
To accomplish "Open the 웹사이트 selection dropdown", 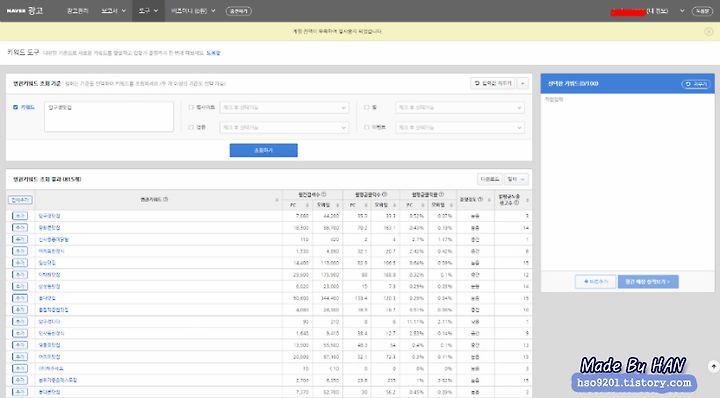I will coord(284,107).
